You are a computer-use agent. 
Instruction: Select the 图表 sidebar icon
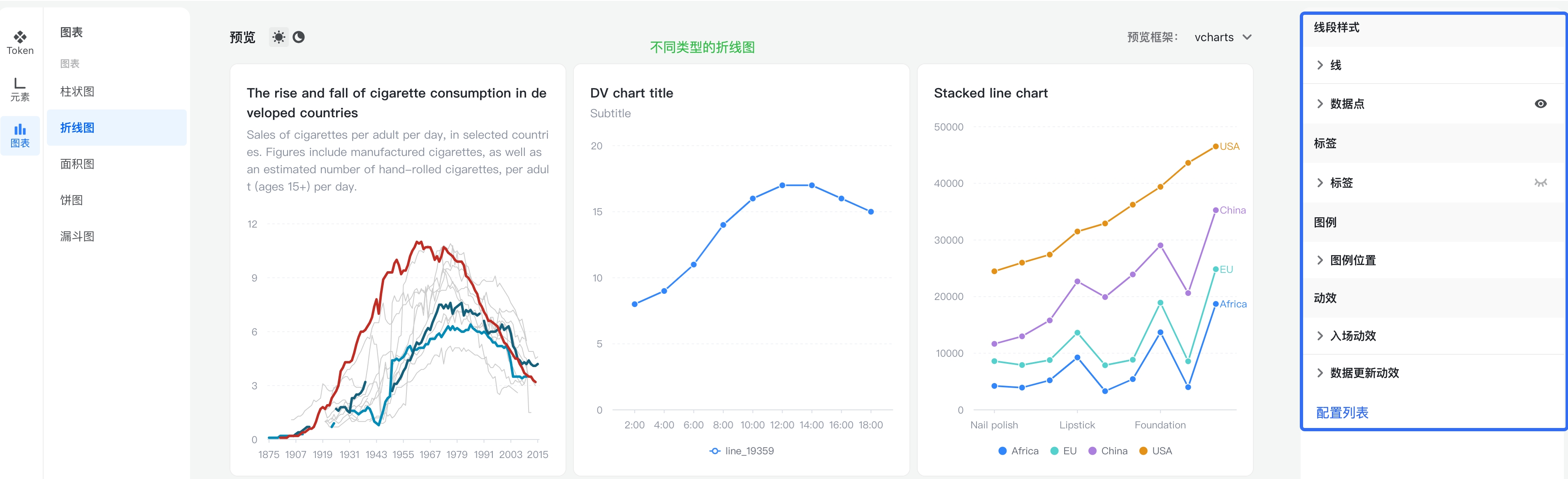click(20, 135)
